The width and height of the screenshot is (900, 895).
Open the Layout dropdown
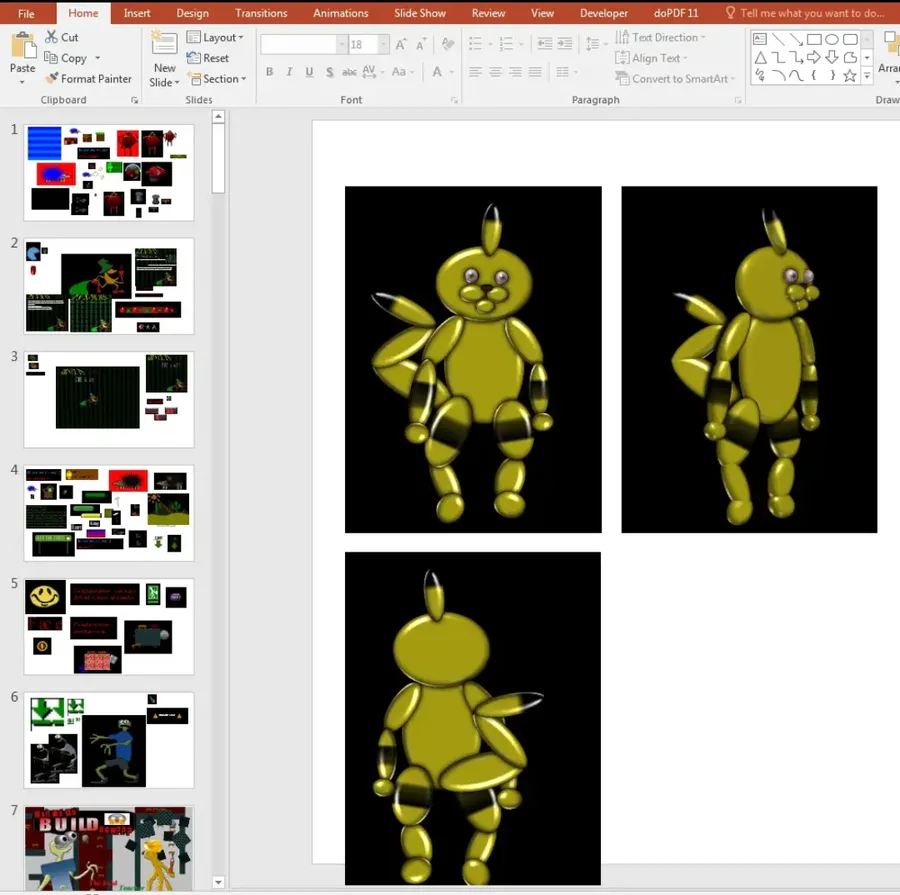click(215, 37)
